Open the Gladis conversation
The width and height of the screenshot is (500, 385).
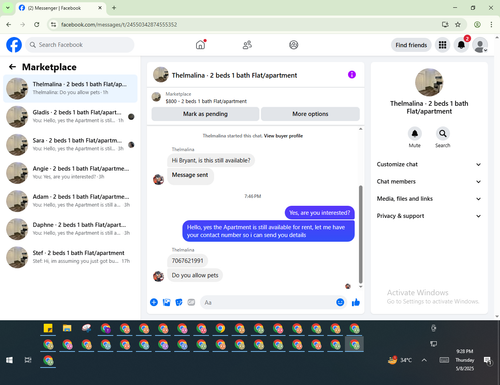[70, 116]
